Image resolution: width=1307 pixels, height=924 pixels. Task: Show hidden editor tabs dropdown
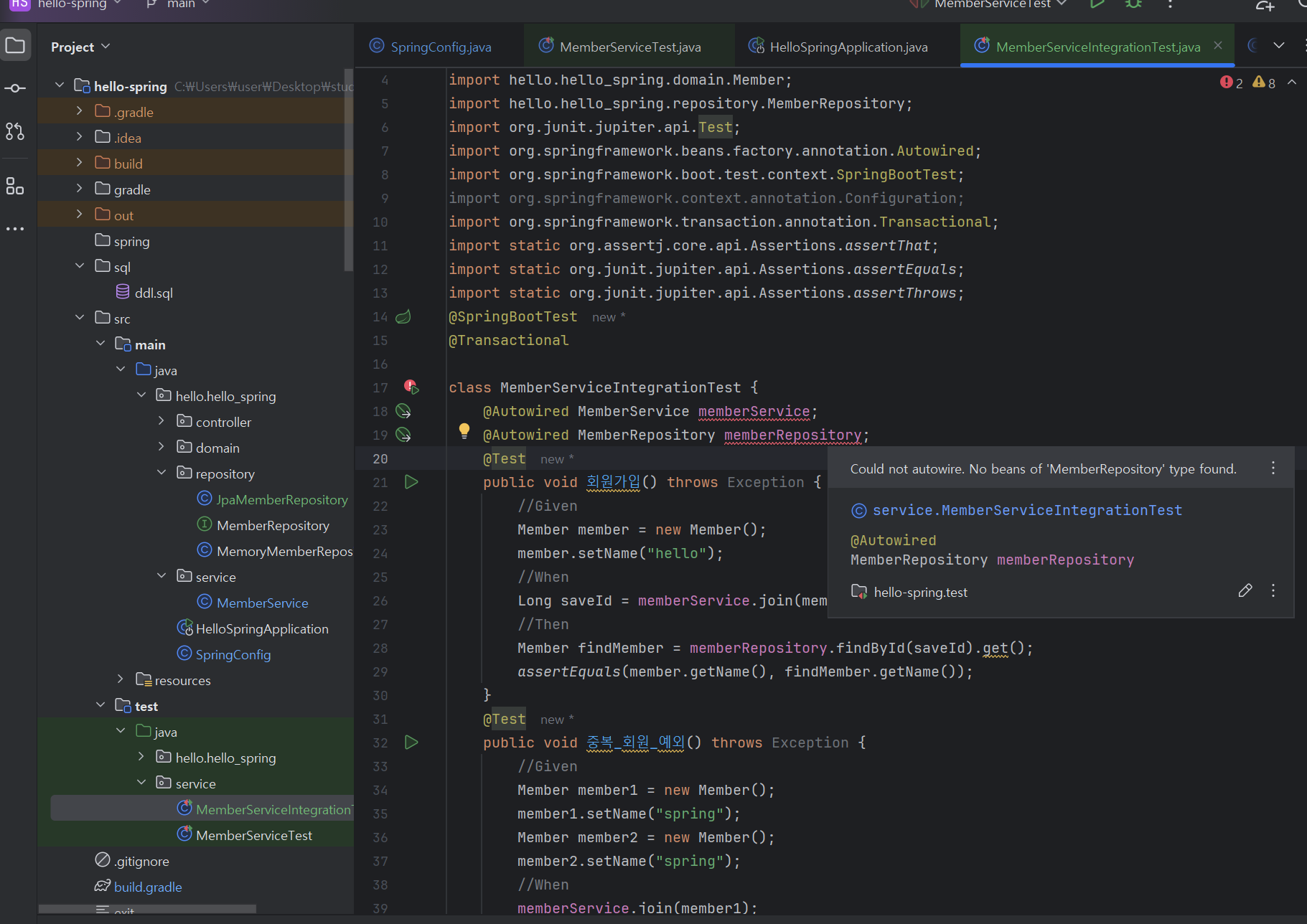[x=1279, y=45]
